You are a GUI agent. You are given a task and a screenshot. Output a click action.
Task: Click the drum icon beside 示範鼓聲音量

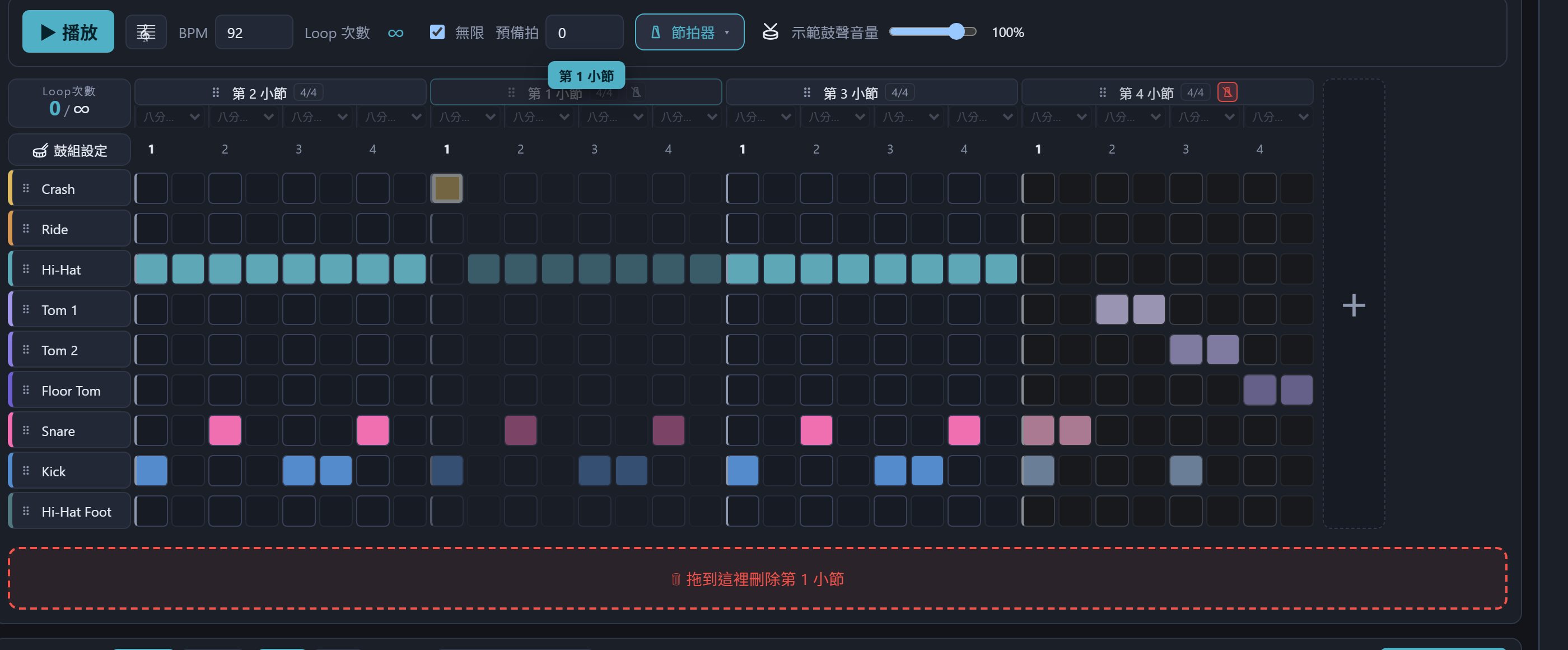pyautogui.click(x=771, y=32)
